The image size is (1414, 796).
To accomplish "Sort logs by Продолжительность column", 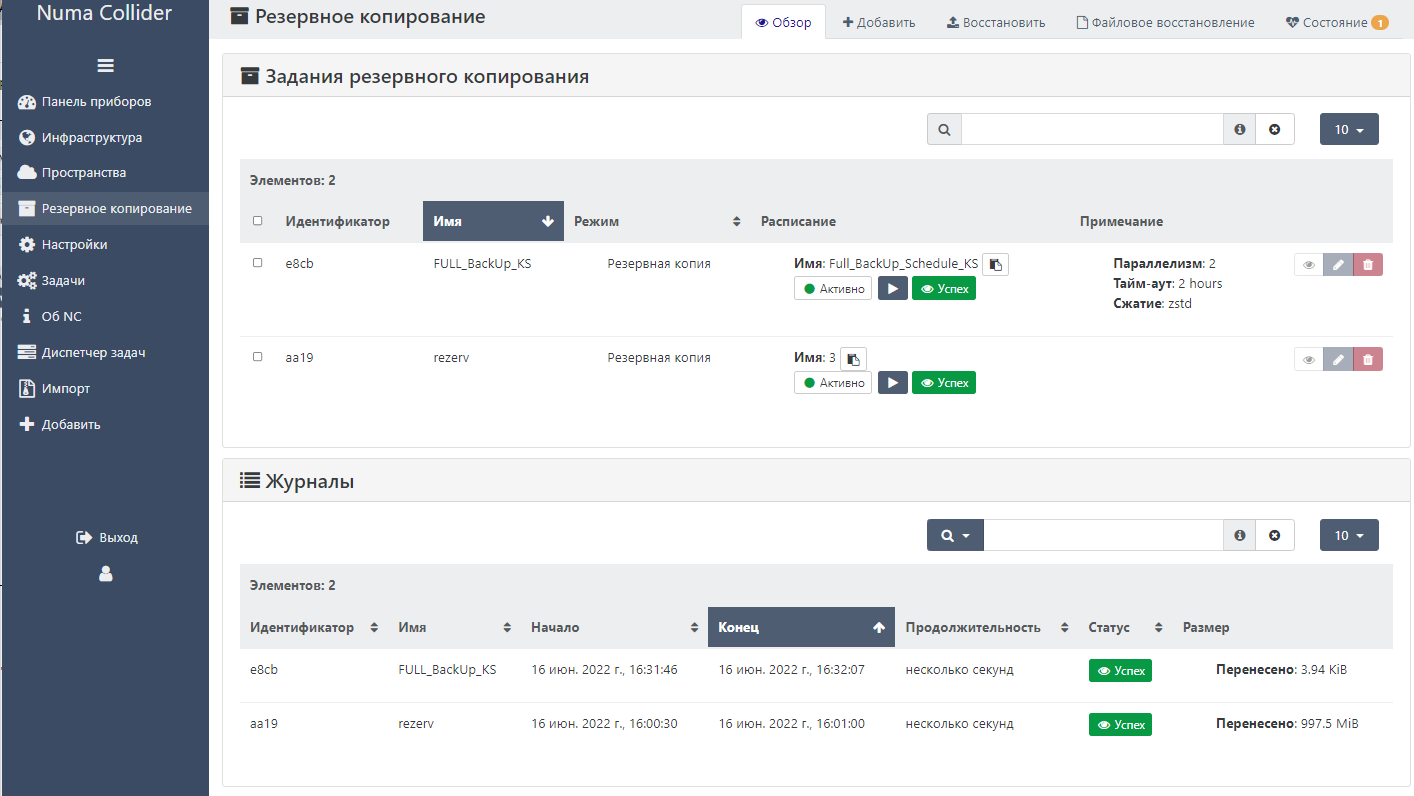I will (x=986, y=627).
